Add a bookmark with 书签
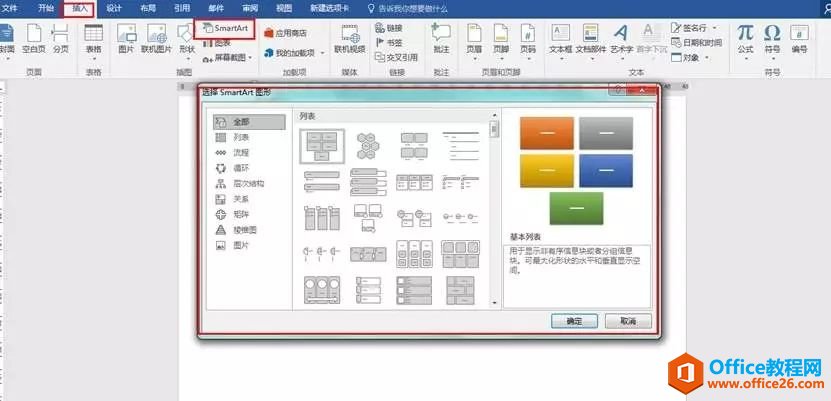The height and width of the screenshot is (401, 831). coord(388,42)
